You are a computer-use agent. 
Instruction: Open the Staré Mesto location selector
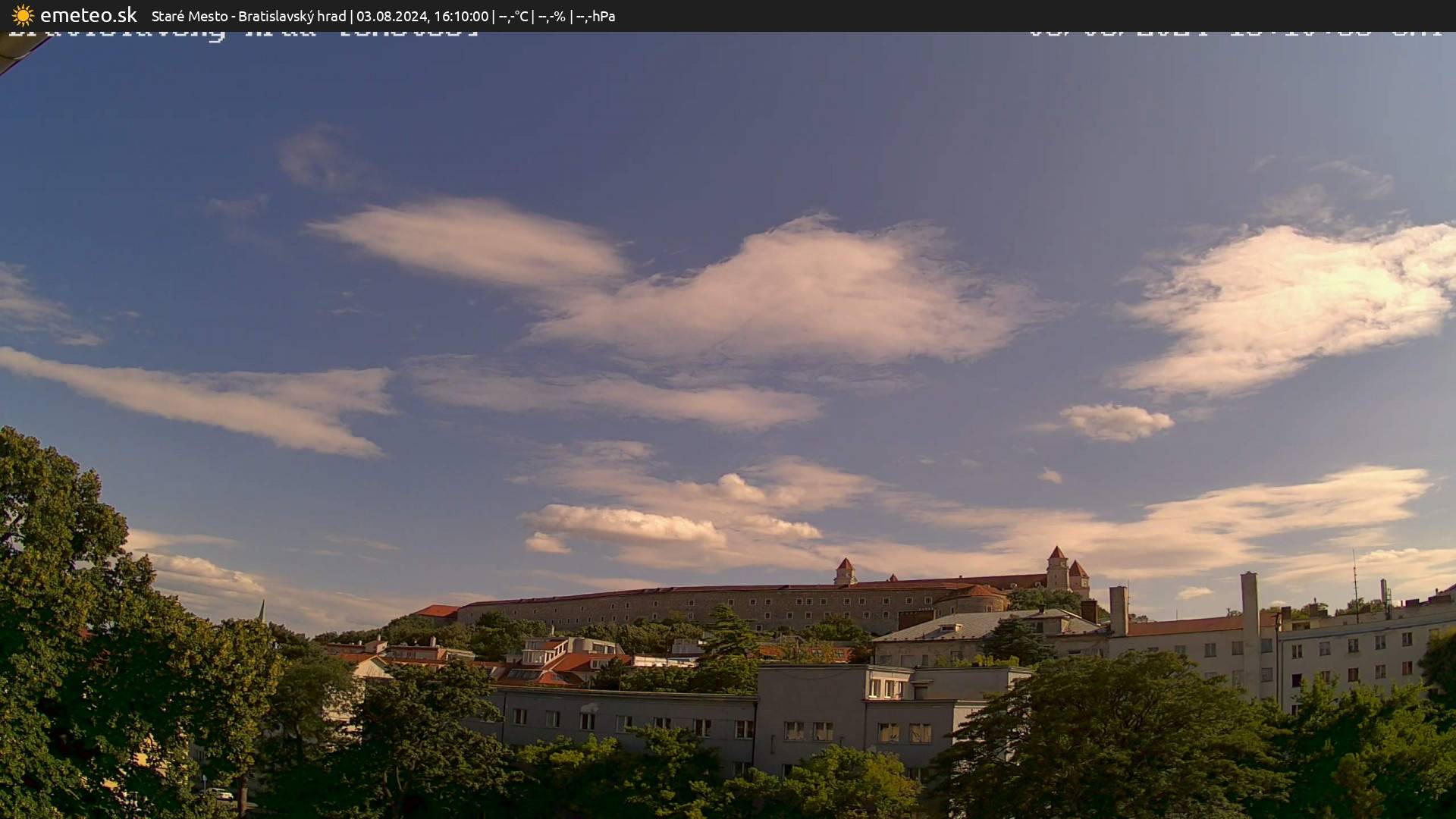click(x=188, y=15)
